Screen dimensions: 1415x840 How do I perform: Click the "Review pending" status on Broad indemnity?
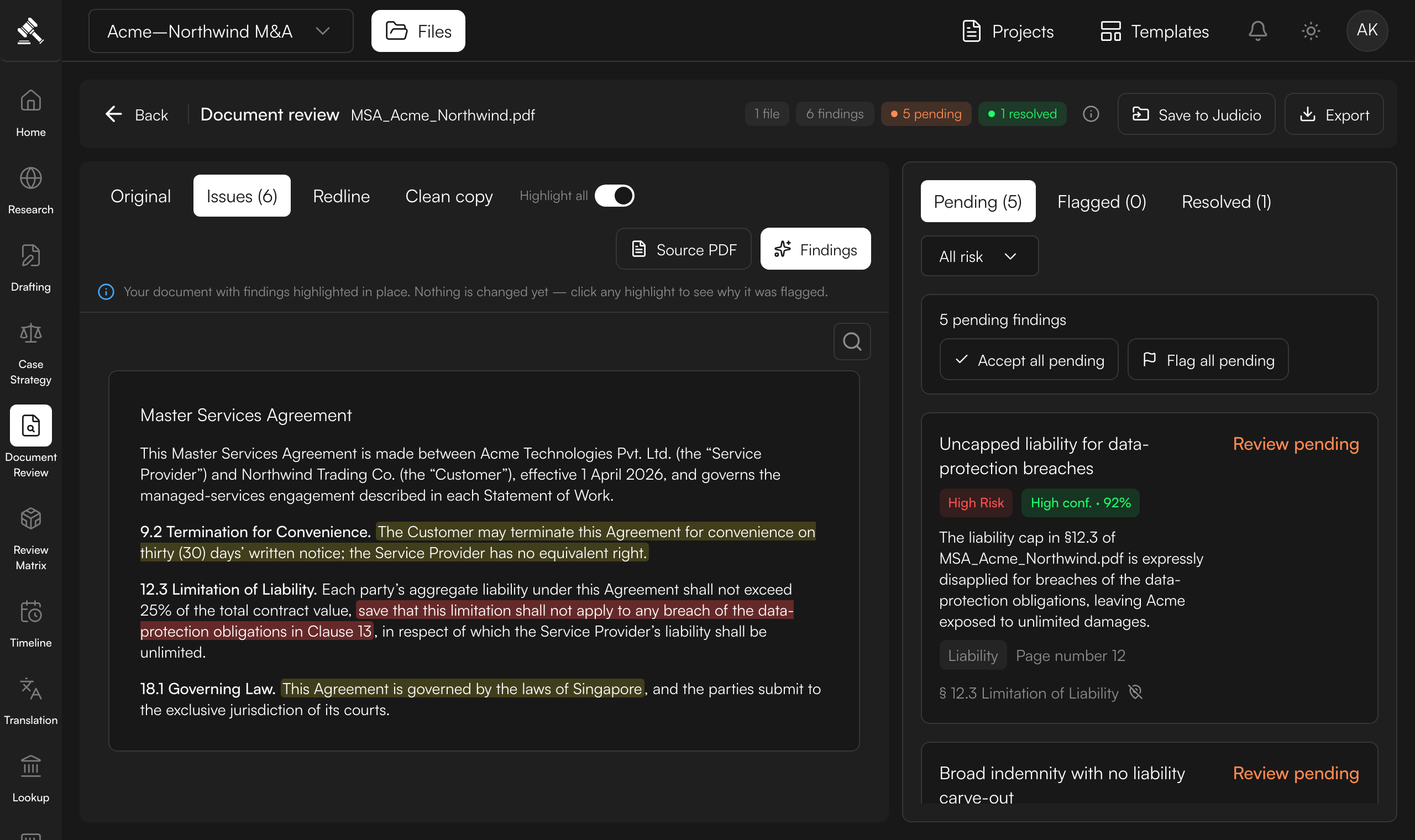(1296, 773)
